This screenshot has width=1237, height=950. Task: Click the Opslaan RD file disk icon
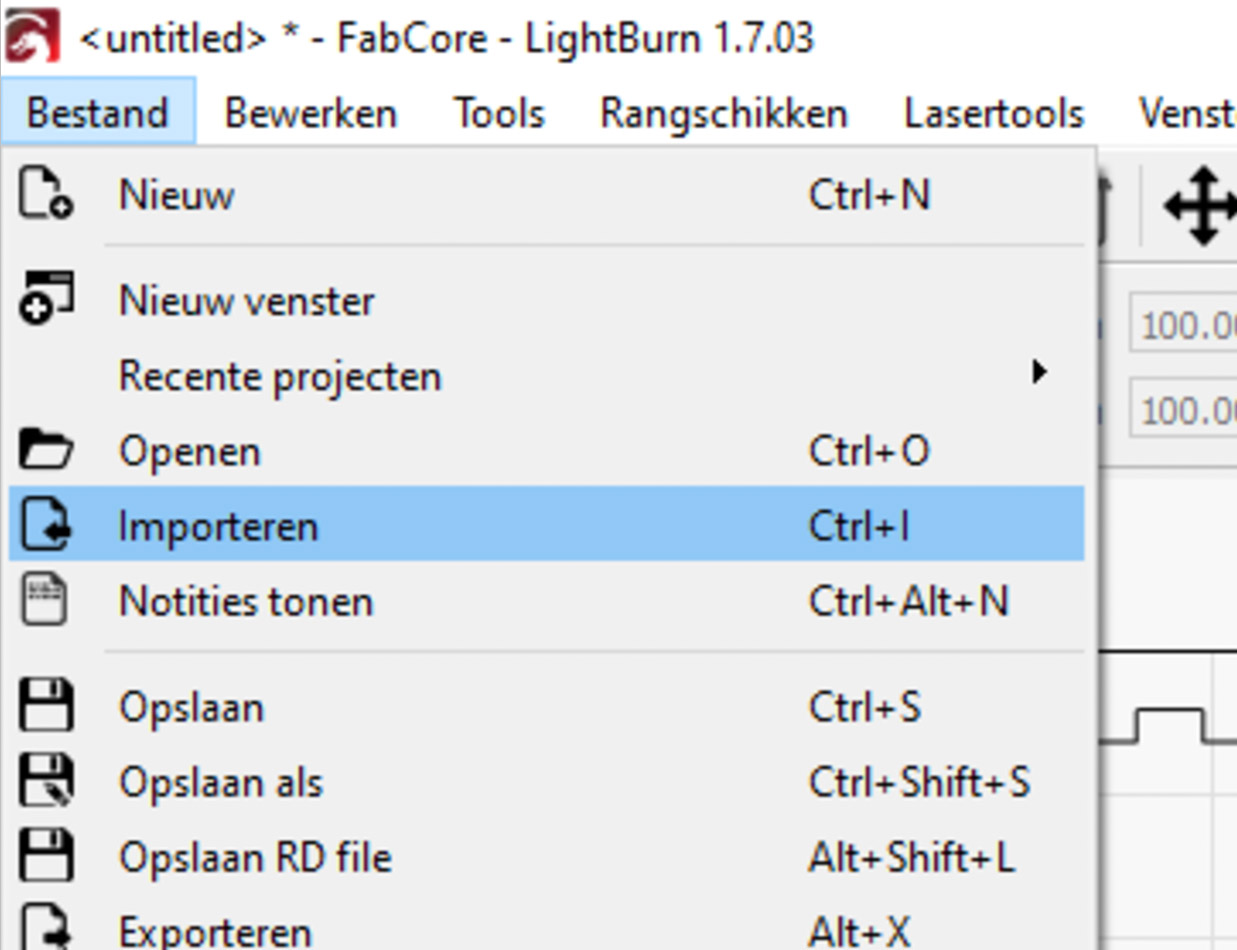[46, 857]
